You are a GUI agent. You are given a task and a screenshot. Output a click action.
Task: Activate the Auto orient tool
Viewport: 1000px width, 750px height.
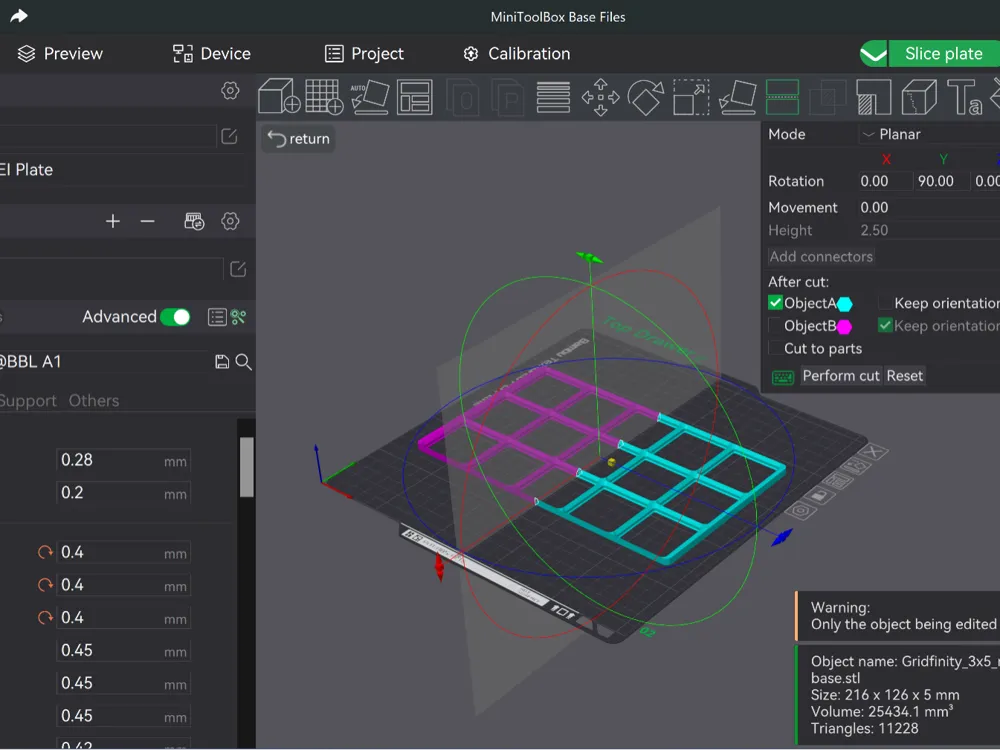click(x=370, y=97)
